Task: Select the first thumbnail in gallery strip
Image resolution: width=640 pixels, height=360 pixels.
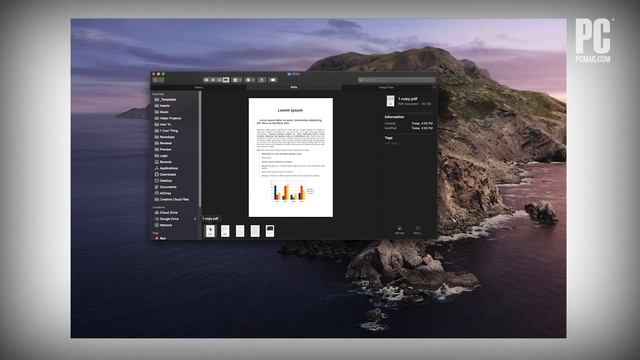Action: (x=210, y=231)
